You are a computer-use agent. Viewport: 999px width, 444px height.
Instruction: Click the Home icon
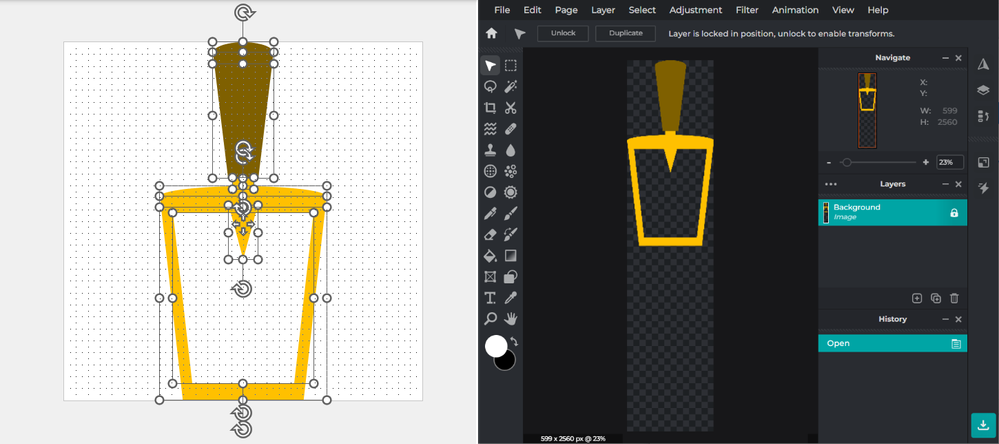492,33
